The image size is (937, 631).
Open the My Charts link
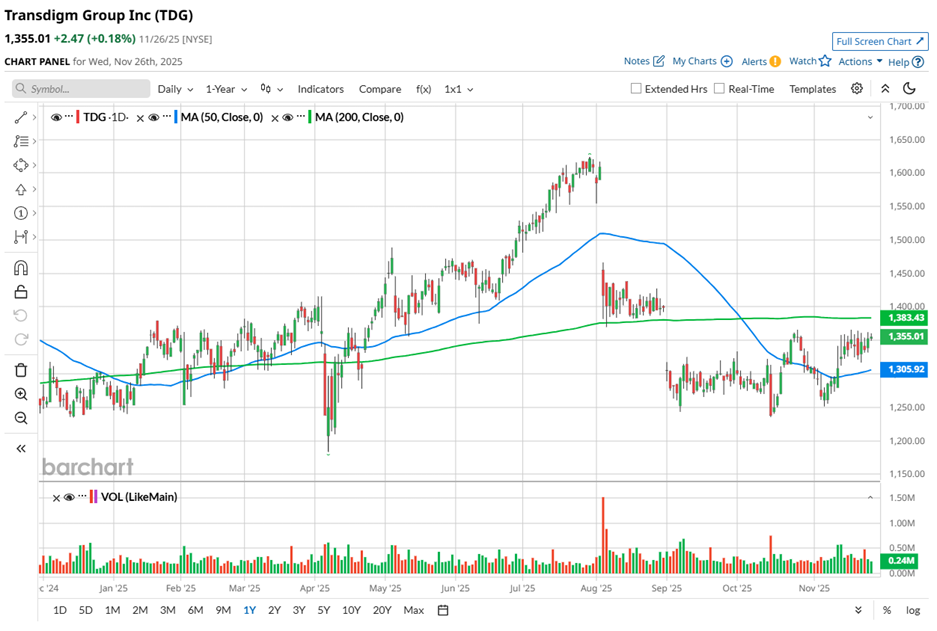click(x=702, y=62)
